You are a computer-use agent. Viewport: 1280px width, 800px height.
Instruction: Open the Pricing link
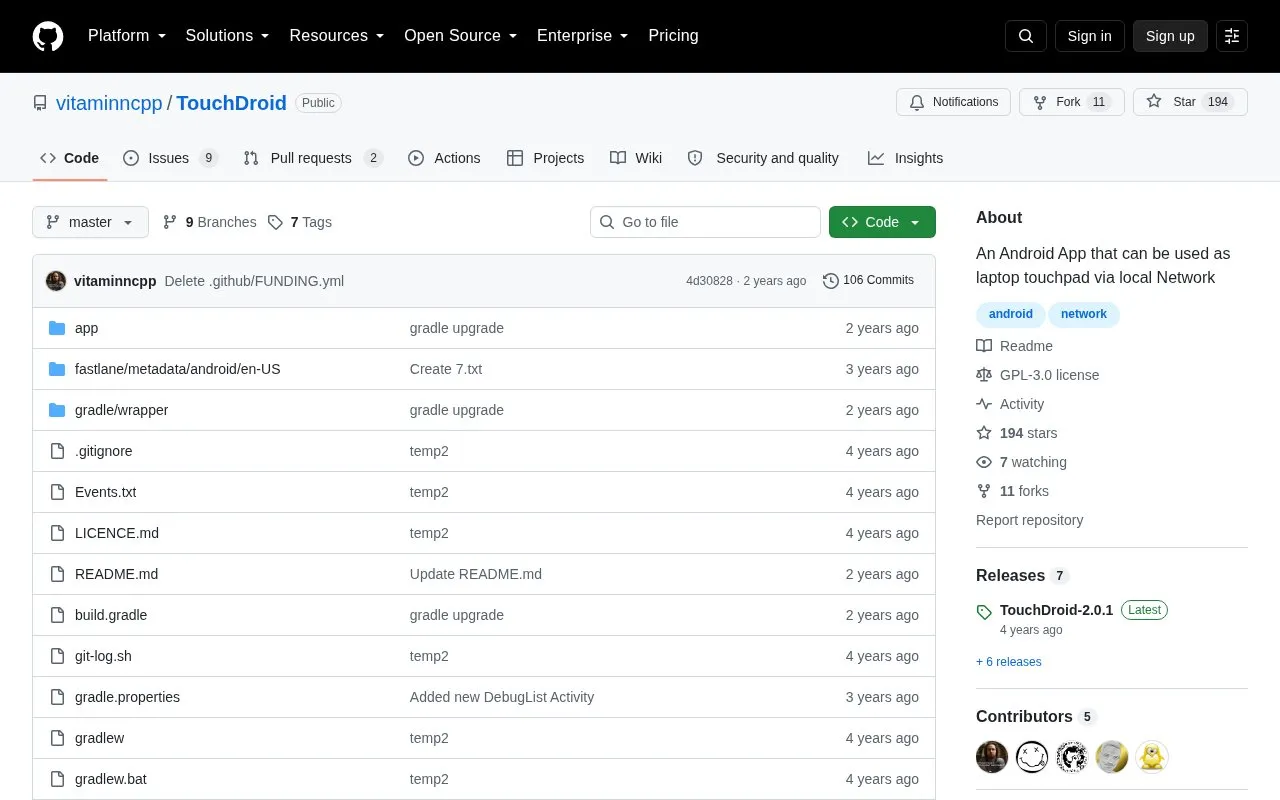pyautogui.click(x=673, y=36)
